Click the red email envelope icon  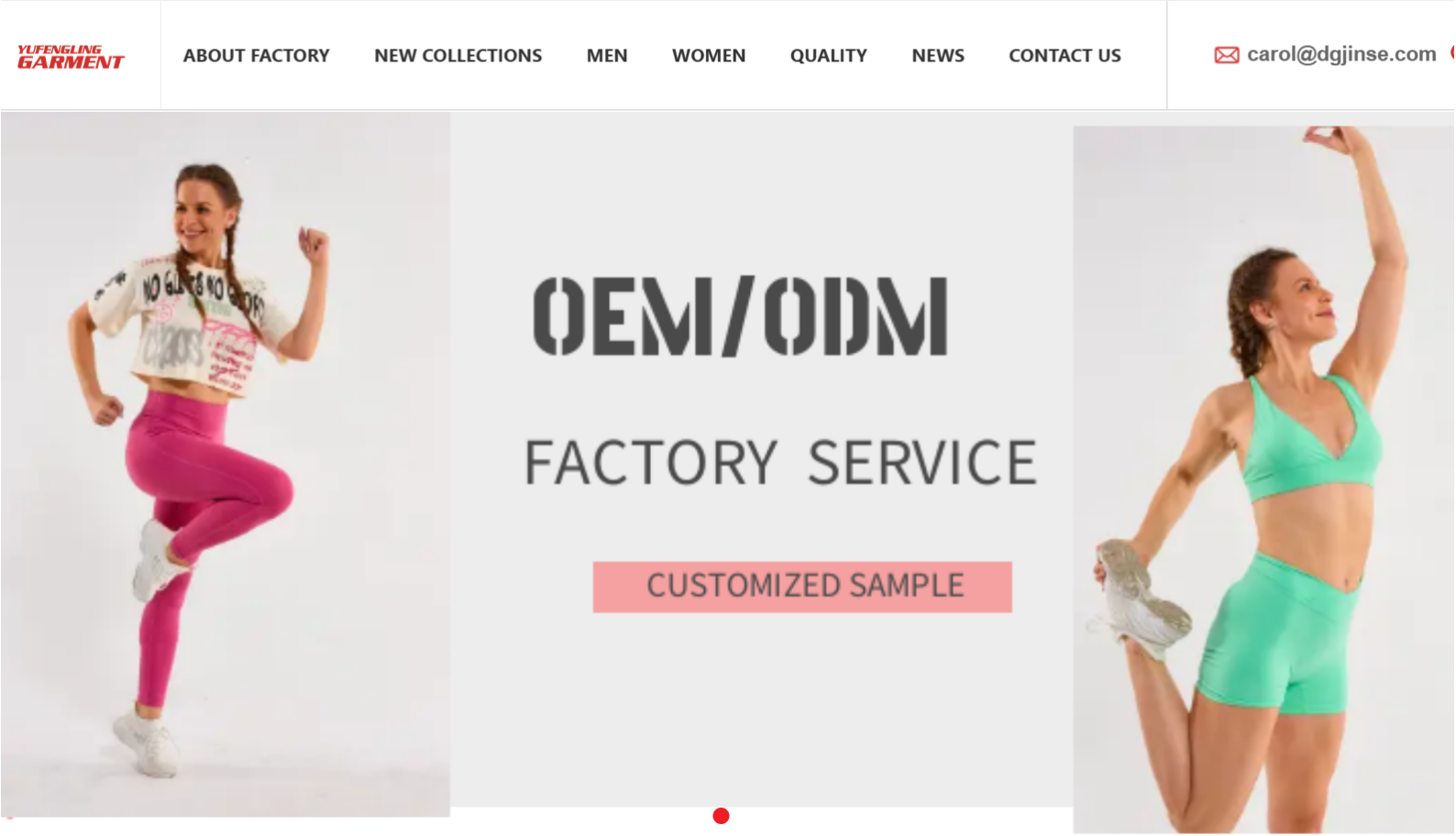(1227, 55)
